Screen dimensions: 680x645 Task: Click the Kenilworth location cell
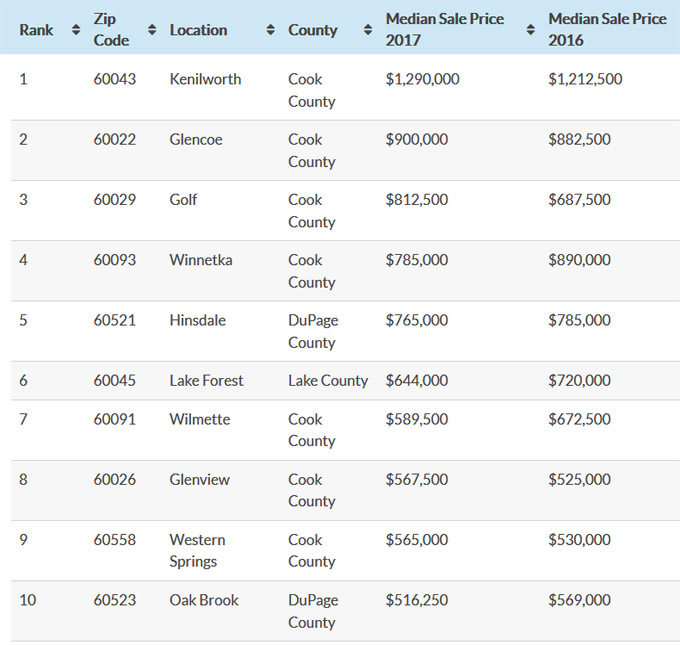click(205, 79)
